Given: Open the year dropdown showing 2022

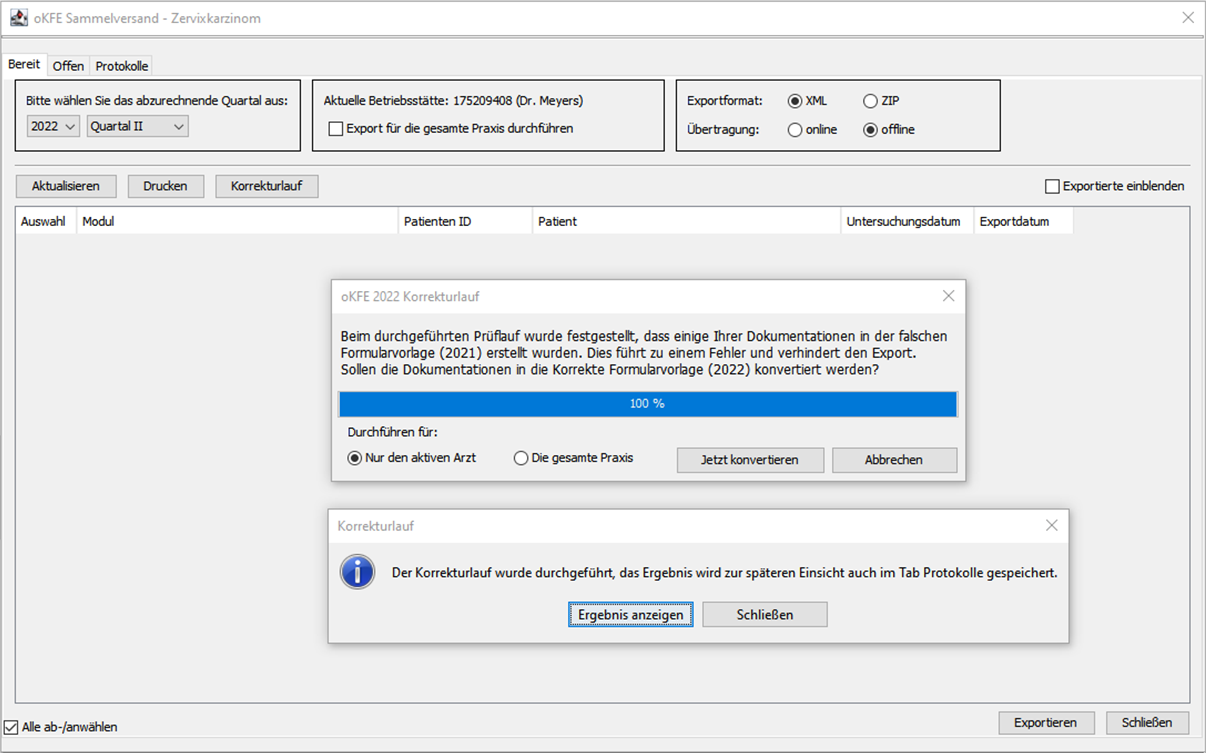Looking at the screenshot, I should click(52, 126).
